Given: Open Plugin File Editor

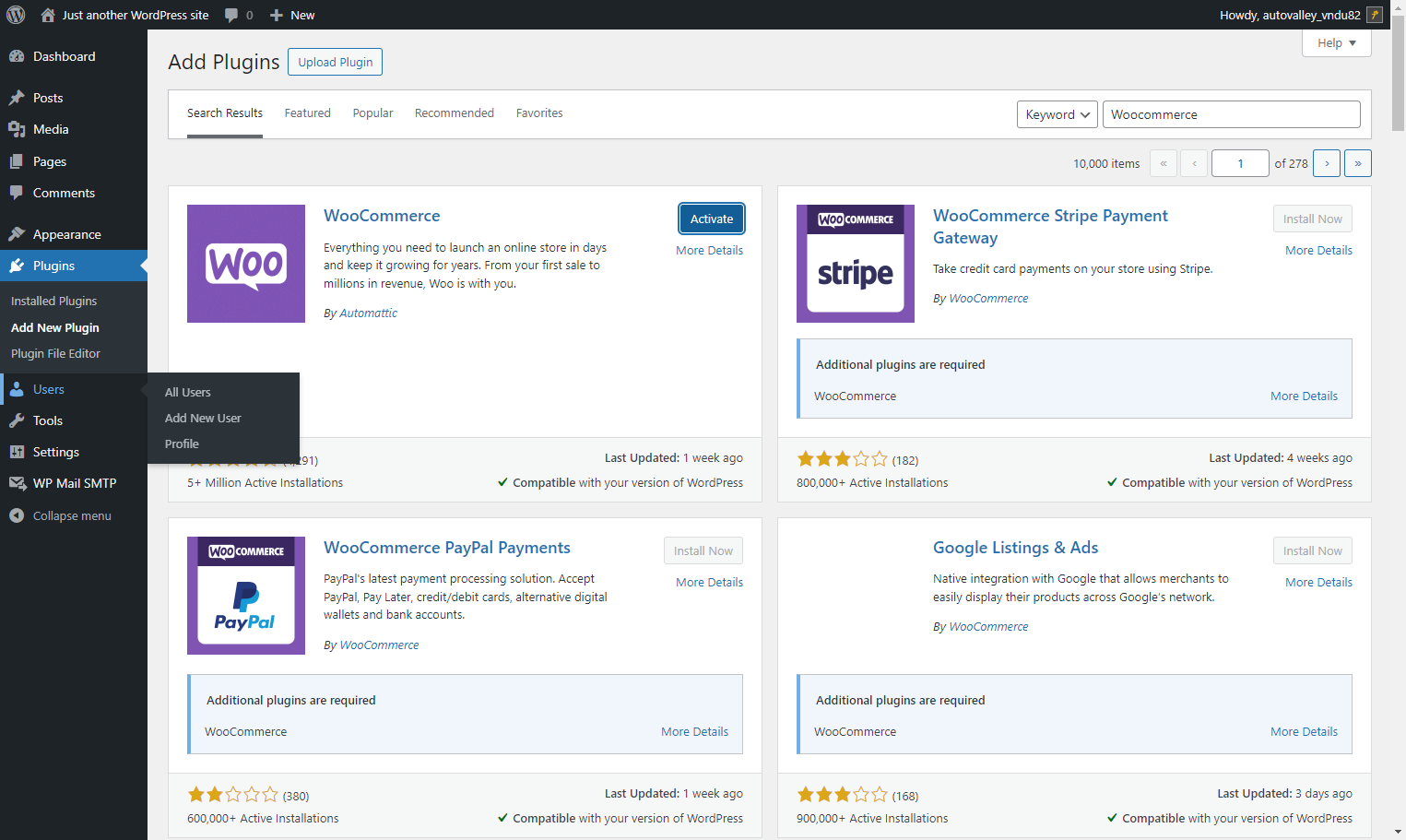Looking at the screenshot, I should (55, 353).
